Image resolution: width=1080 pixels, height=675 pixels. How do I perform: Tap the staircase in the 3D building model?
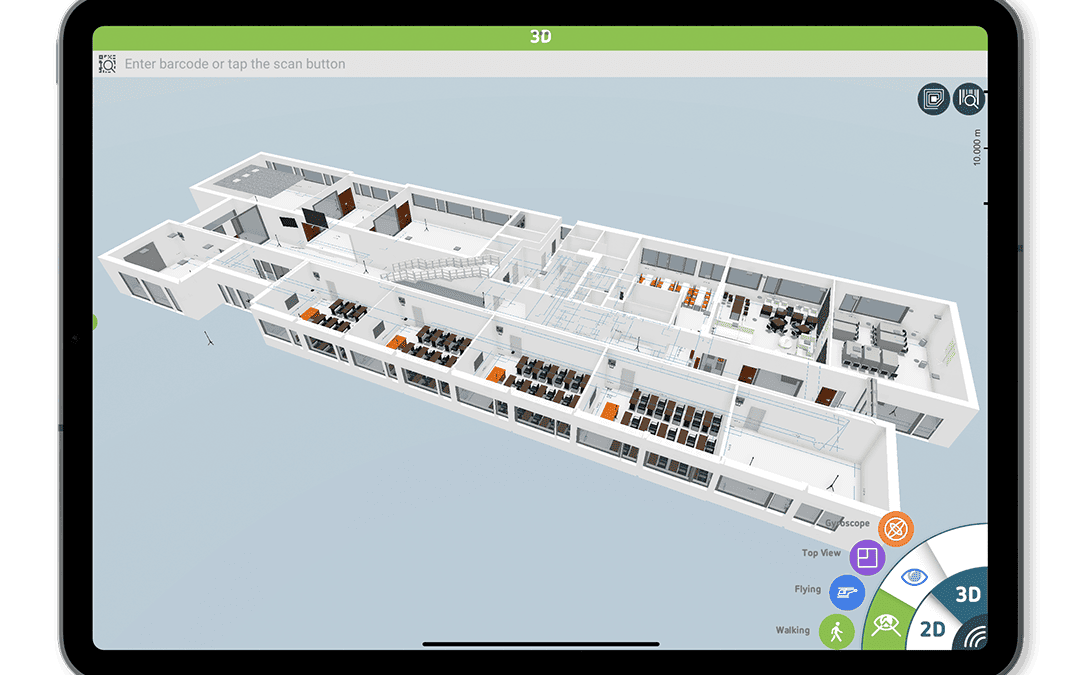pyautogui.click(x=441, y=269)
